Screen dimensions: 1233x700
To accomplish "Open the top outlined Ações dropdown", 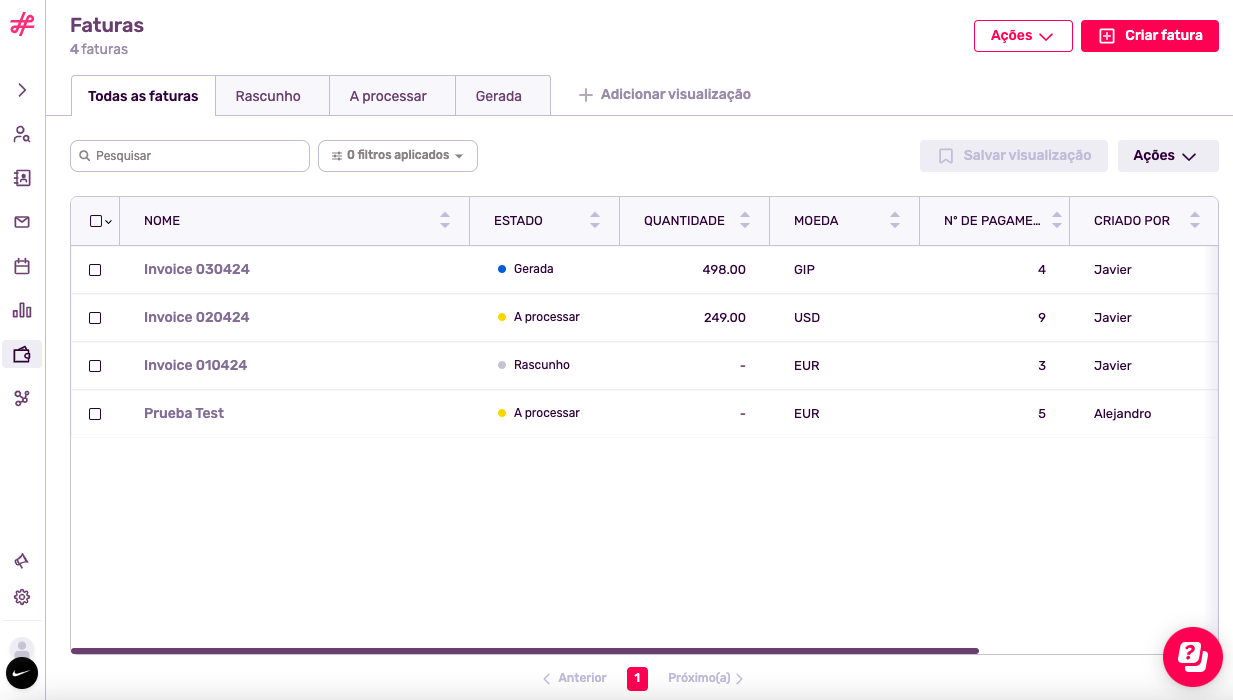I will [1023, 36].
